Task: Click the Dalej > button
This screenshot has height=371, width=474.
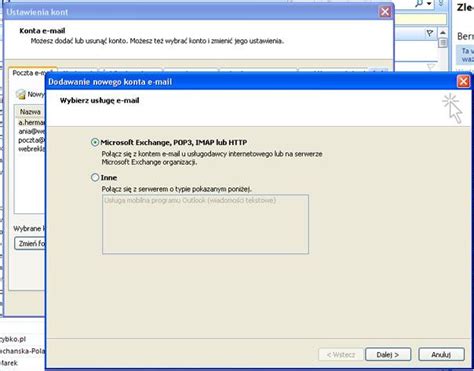Action: 388,354
